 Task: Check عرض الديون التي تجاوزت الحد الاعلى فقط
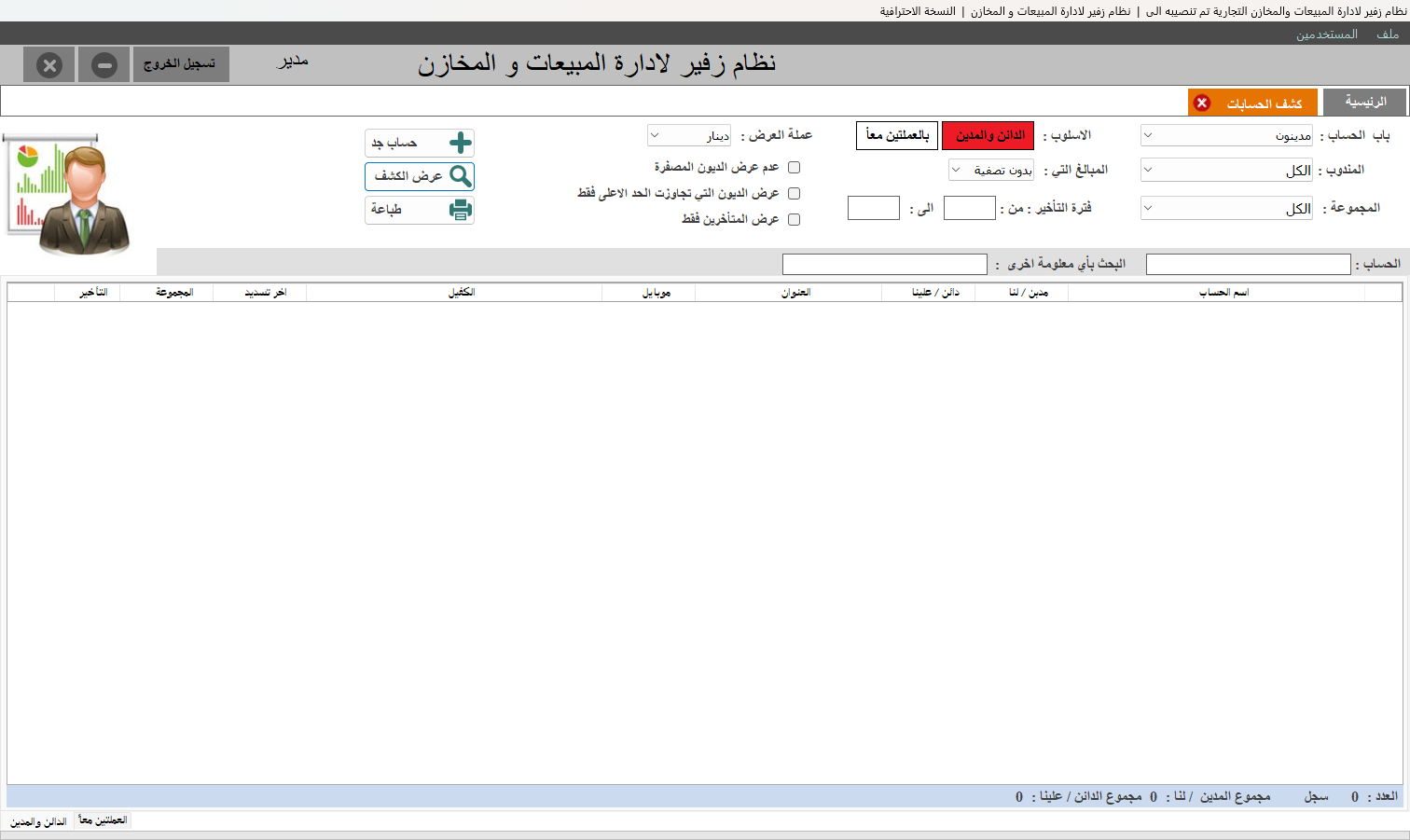(x=795, y=194)
